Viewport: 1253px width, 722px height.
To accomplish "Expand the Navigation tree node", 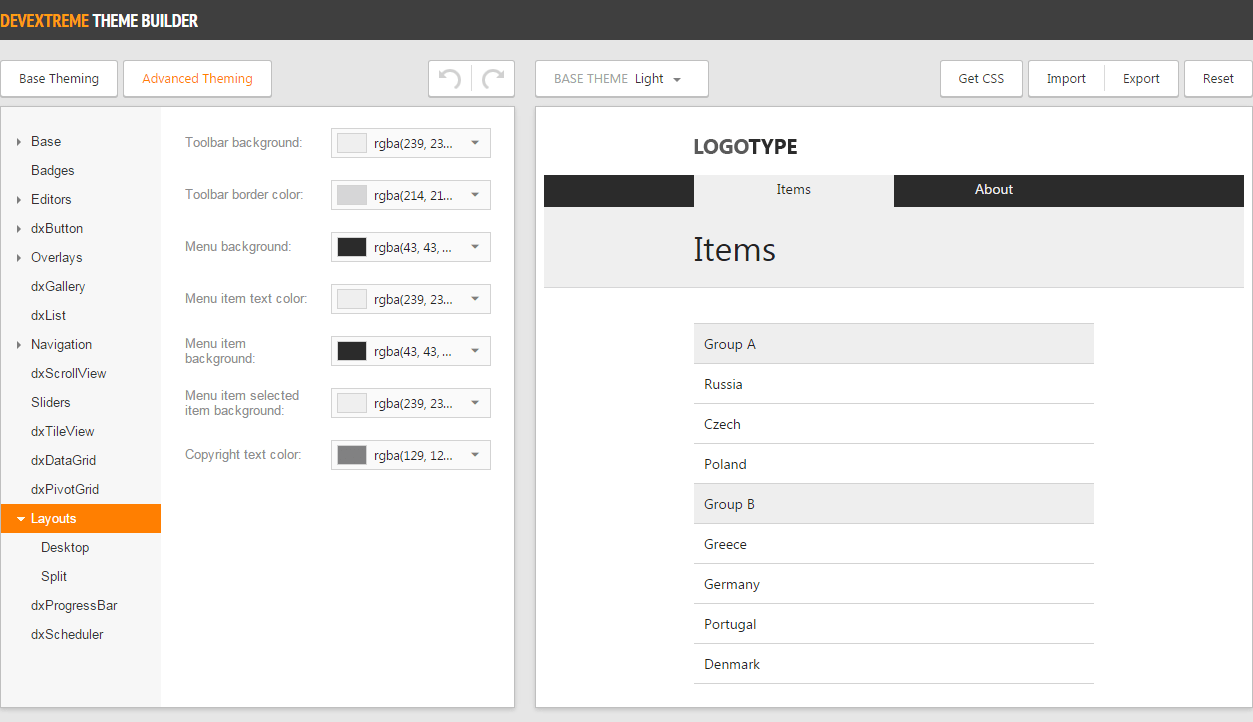I will coord(19,345).
